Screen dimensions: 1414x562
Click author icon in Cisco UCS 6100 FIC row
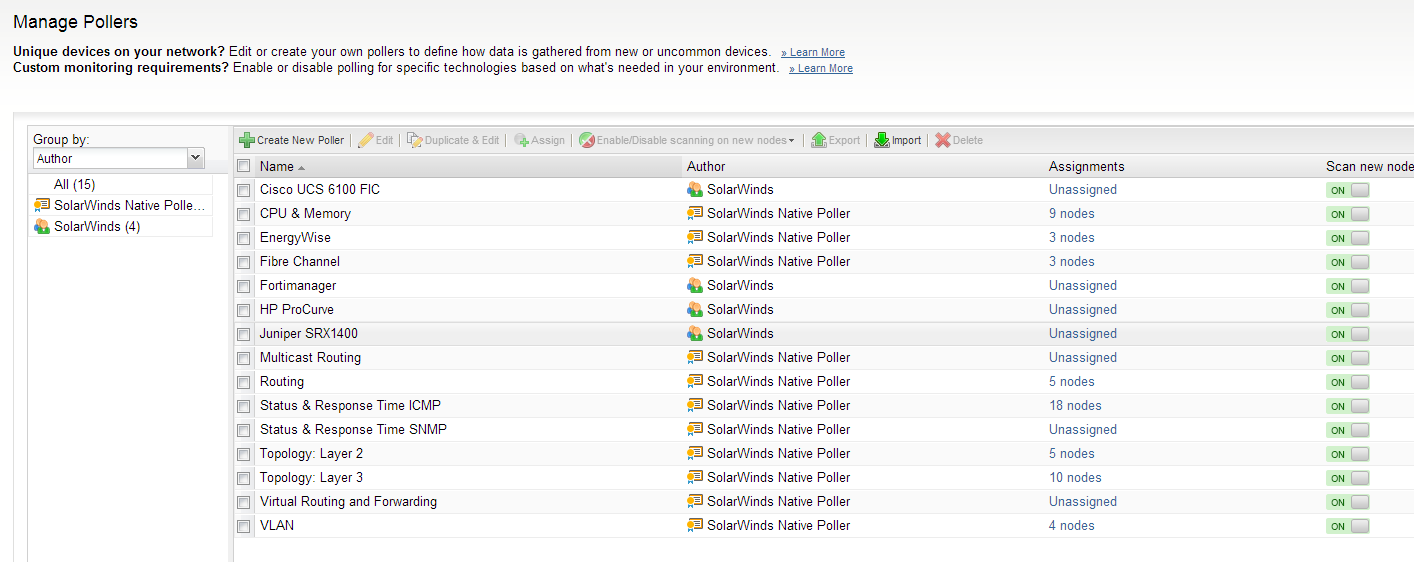tap(695, 189)
